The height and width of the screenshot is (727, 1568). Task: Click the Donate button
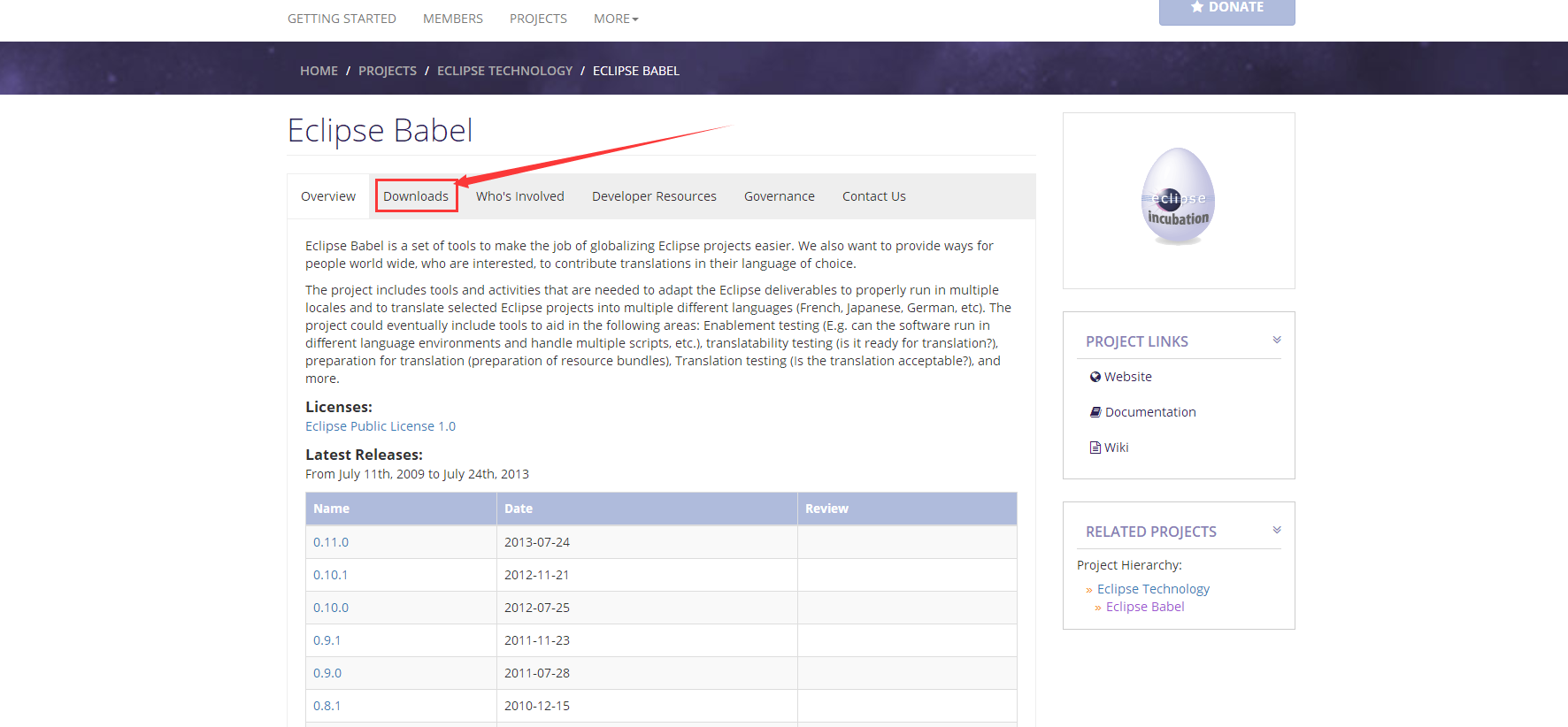pyautogui.click(x=1227, y=11)
